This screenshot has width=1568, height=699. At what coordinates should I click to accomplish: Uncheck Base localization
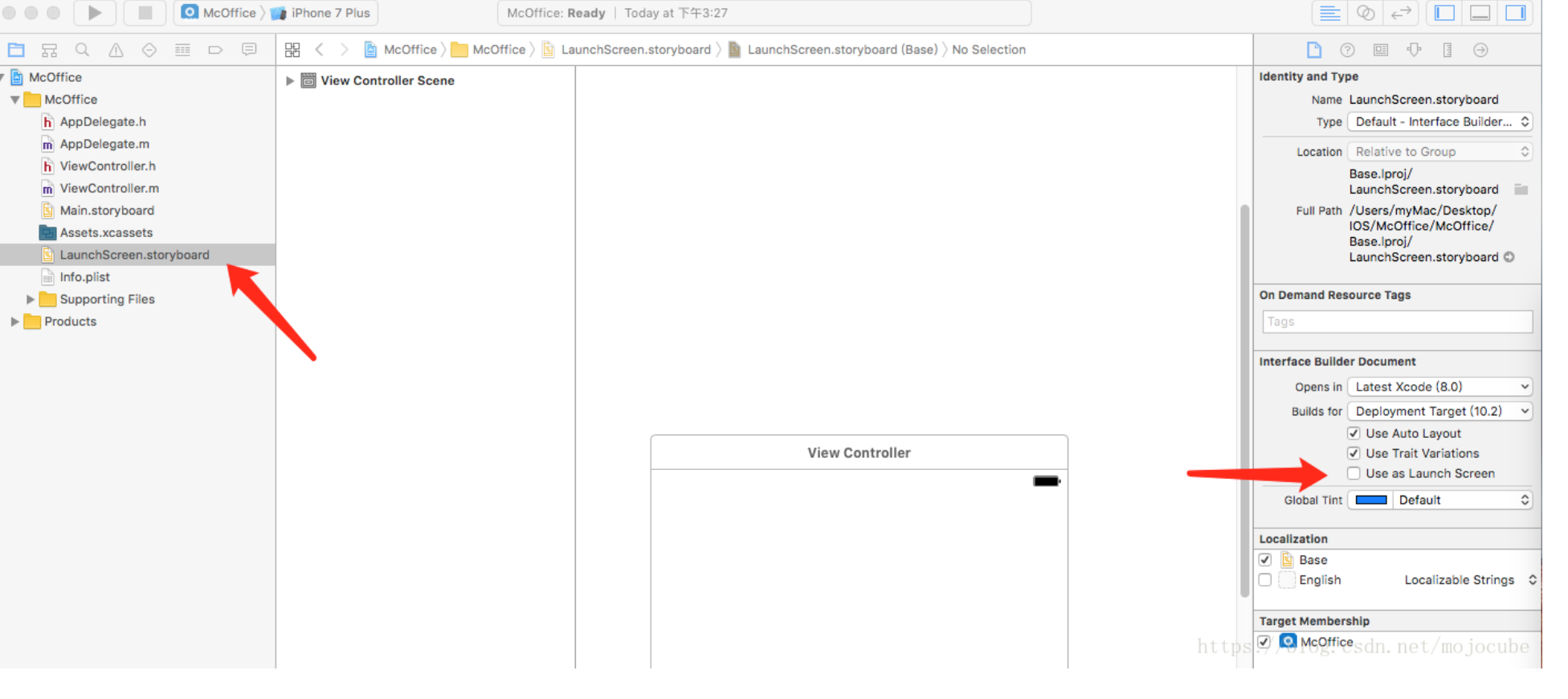point(1265,560)
